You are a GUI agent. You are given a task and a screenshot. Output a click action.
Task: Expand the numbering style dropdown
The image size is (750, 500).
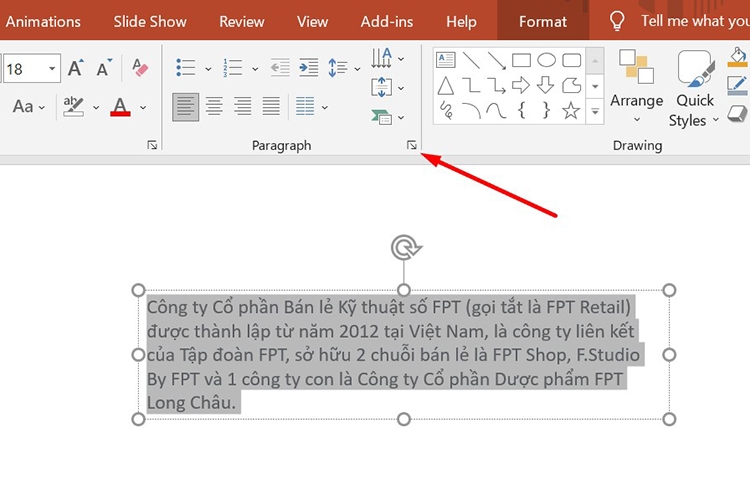pos(255,69)
